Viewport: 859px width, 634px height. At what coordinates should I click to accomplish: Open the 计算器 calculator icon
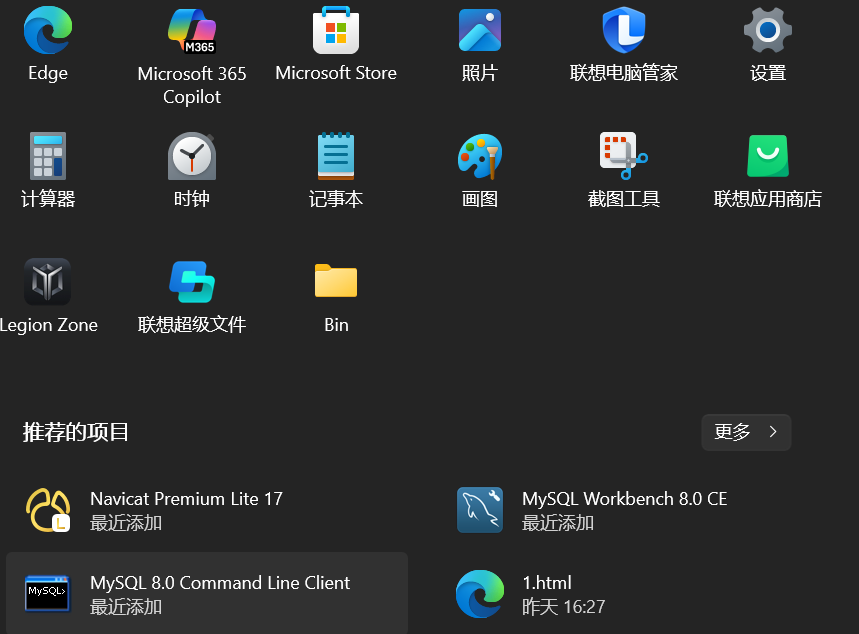pos(48,156)
